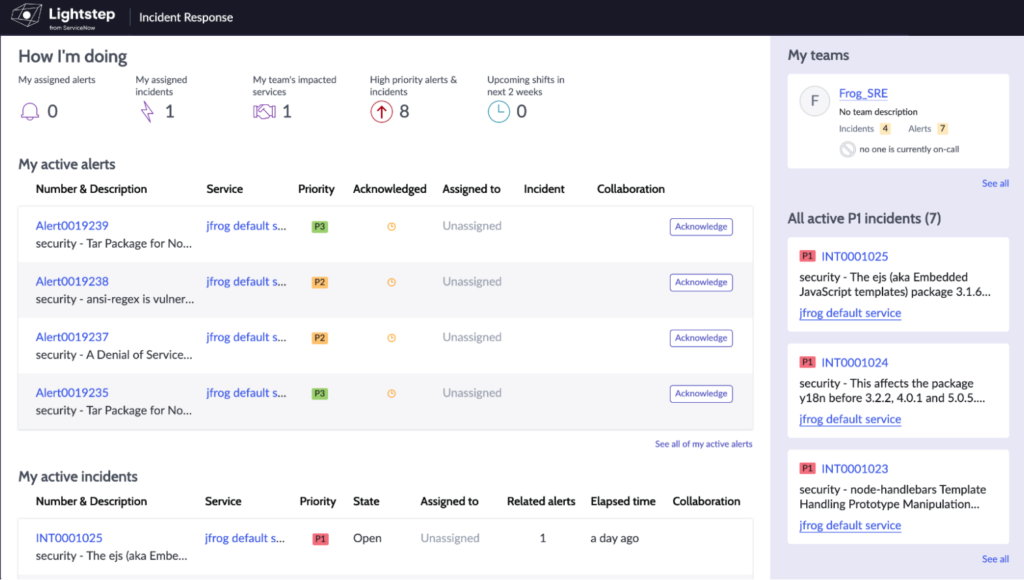Open incident INT0001024 in P1 list
Screen dimensions: 1024x580
coord(854,363)
